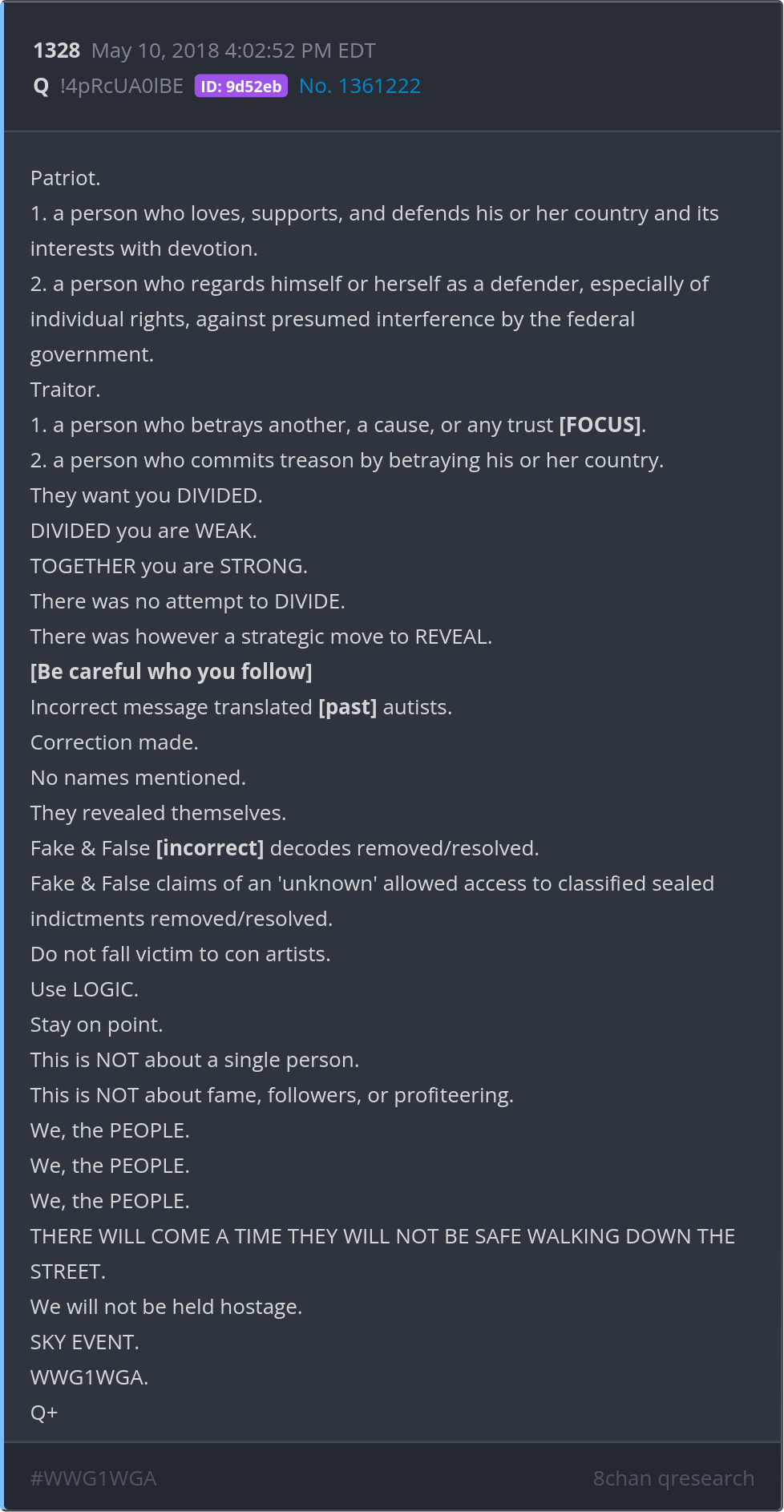Select the author name Q in header
This screenshot has height=1512, width=784.
[x=41, y=87]
